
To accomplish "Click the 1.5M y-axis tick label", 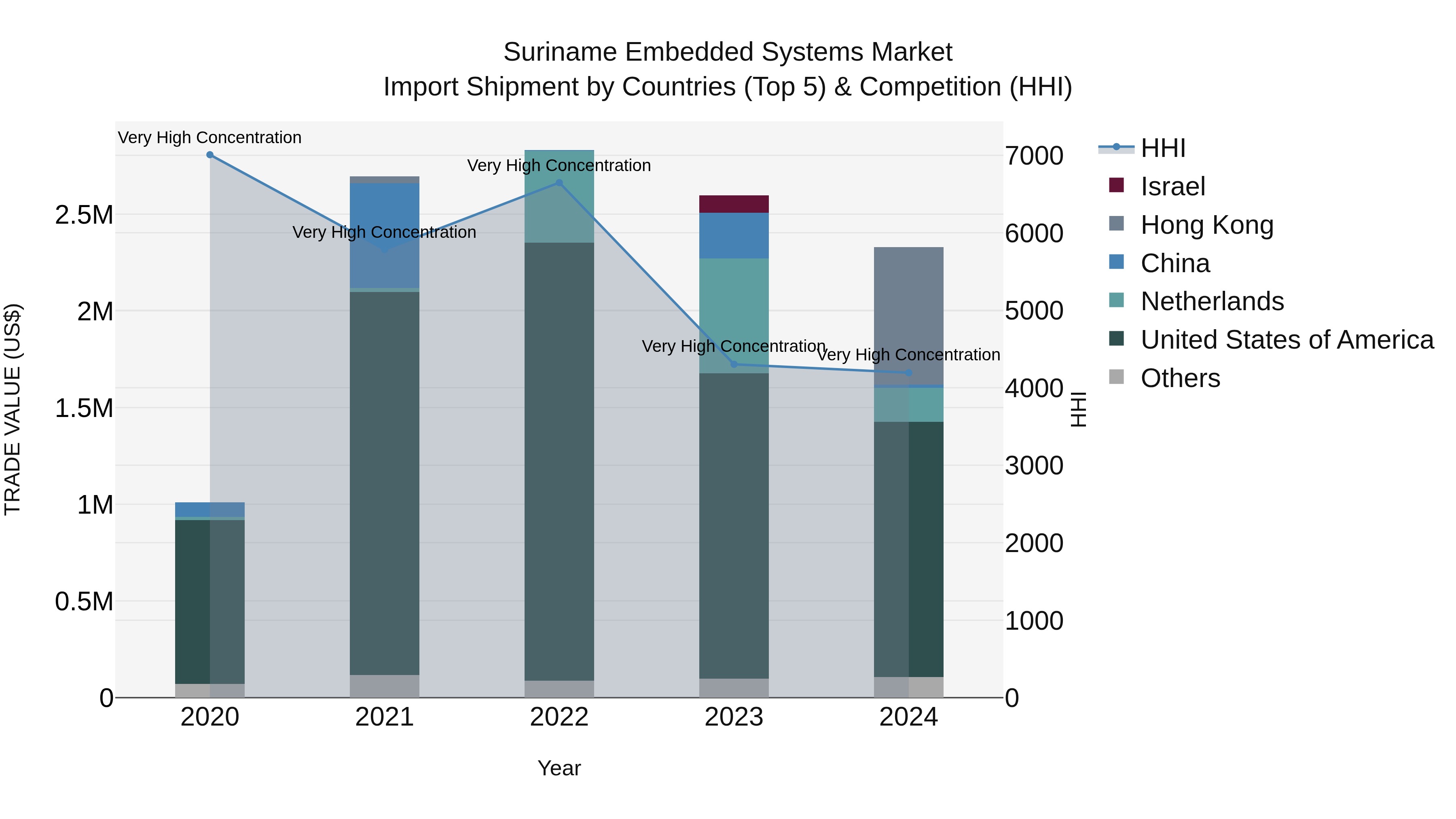I will click(x=84, y=408).
